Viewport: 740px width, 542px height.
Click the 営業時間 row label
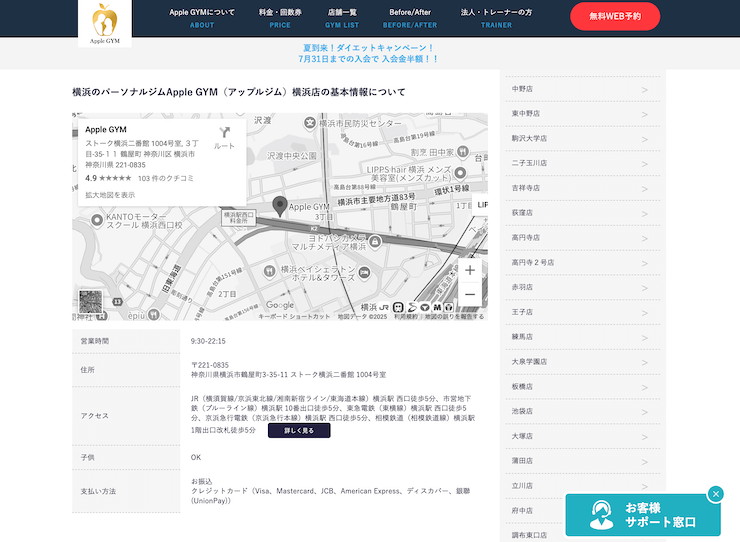pos(95,341)
